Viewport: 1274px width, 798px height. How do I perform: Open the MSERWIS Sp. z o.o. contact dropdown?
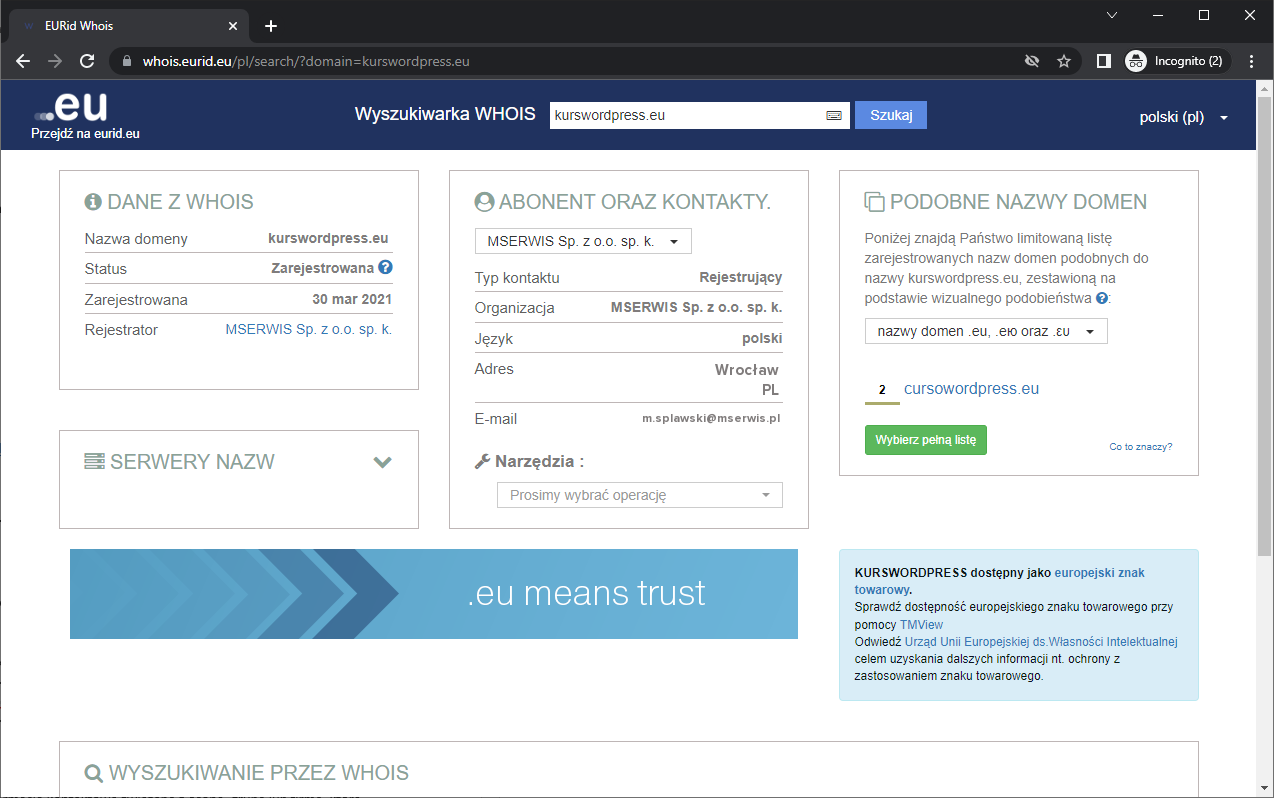click(582, 241)
